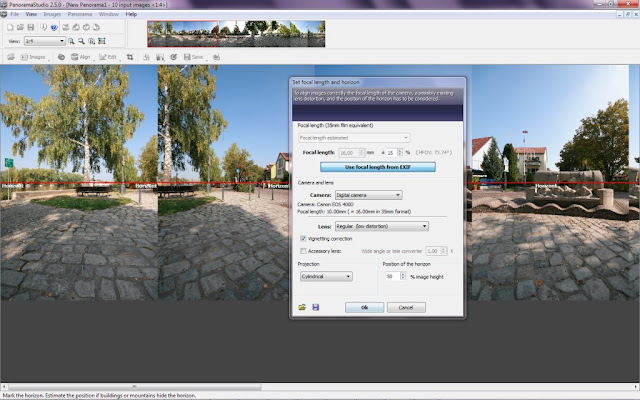This screenshot has height=400, width=640.
Task: Open the Camera type dropdown
Action: click(x=369, y=195)
